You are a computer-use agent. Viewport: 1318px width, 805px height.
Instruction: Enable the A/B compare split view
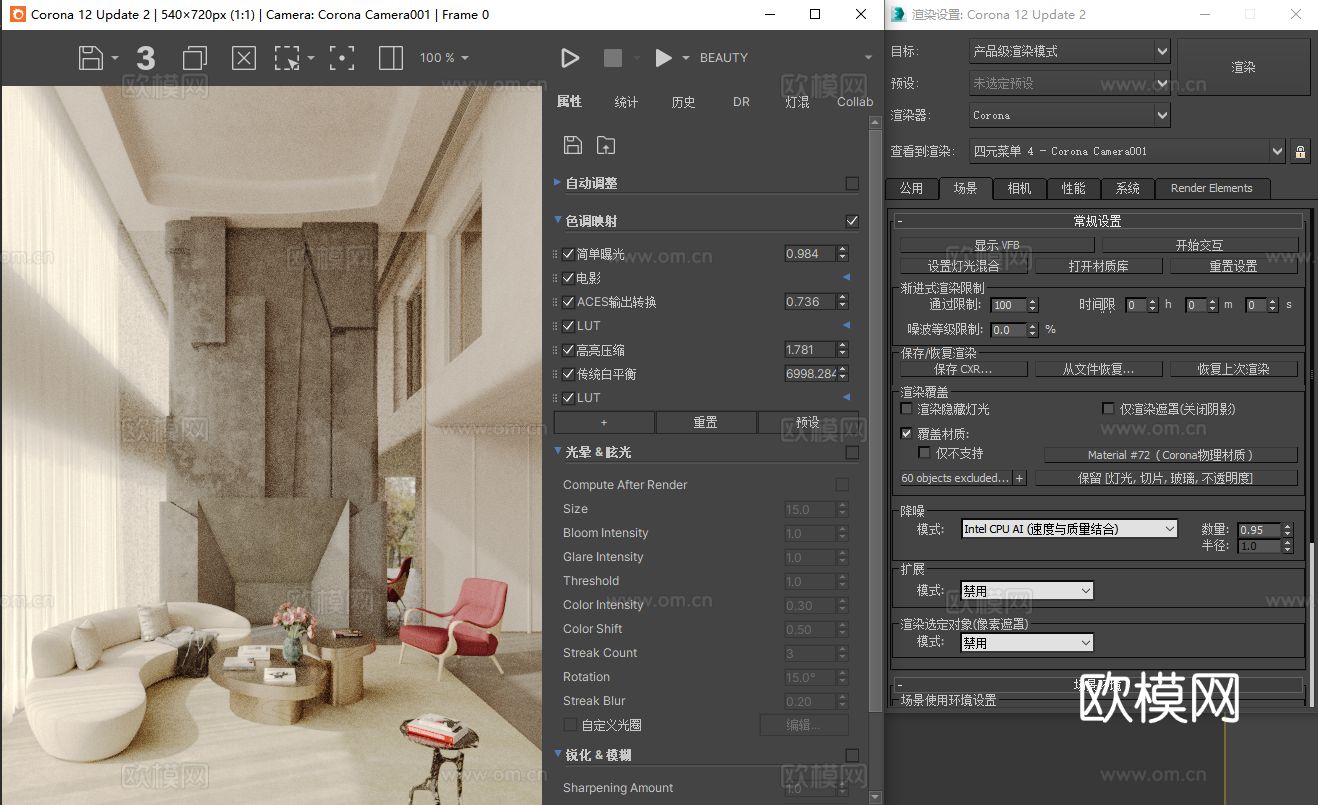pos(390,57)
